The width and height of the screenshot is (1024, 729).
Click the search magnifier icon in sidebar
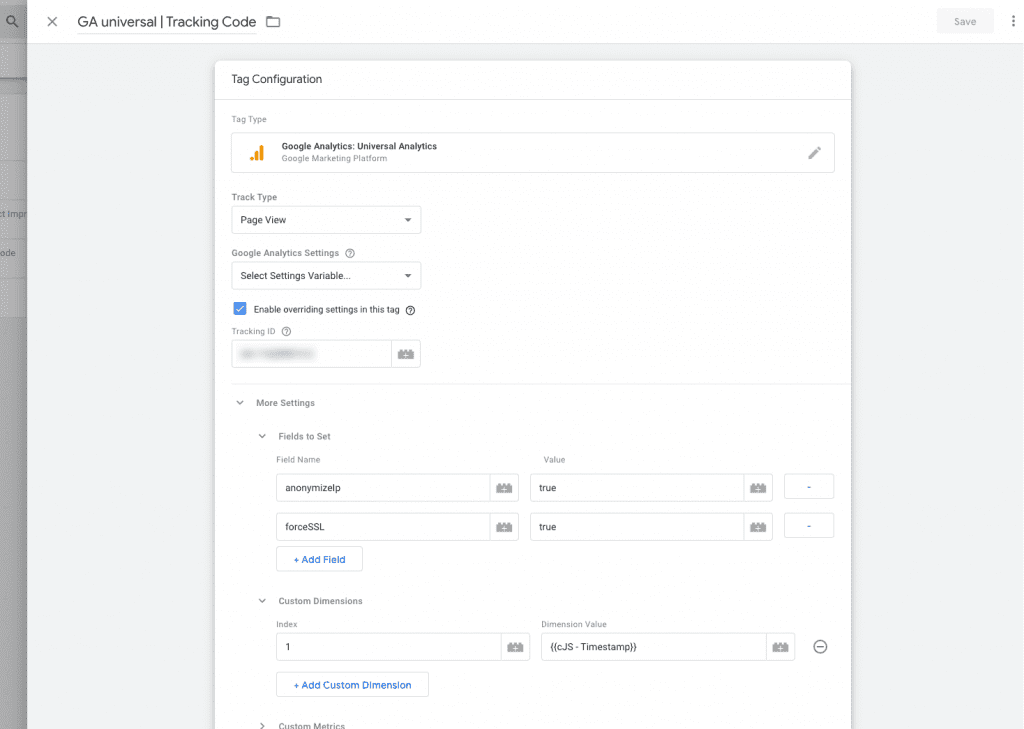click(x=12, y=21)
